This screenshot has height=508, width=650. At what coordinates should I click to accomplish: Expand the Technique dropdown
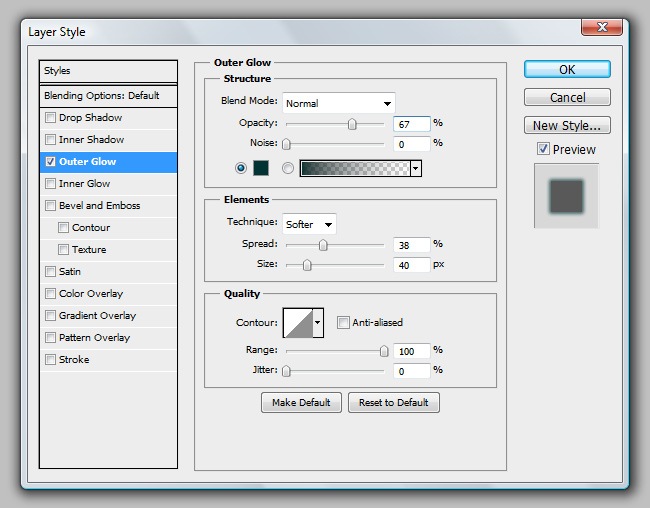click(x=310, y=224)
